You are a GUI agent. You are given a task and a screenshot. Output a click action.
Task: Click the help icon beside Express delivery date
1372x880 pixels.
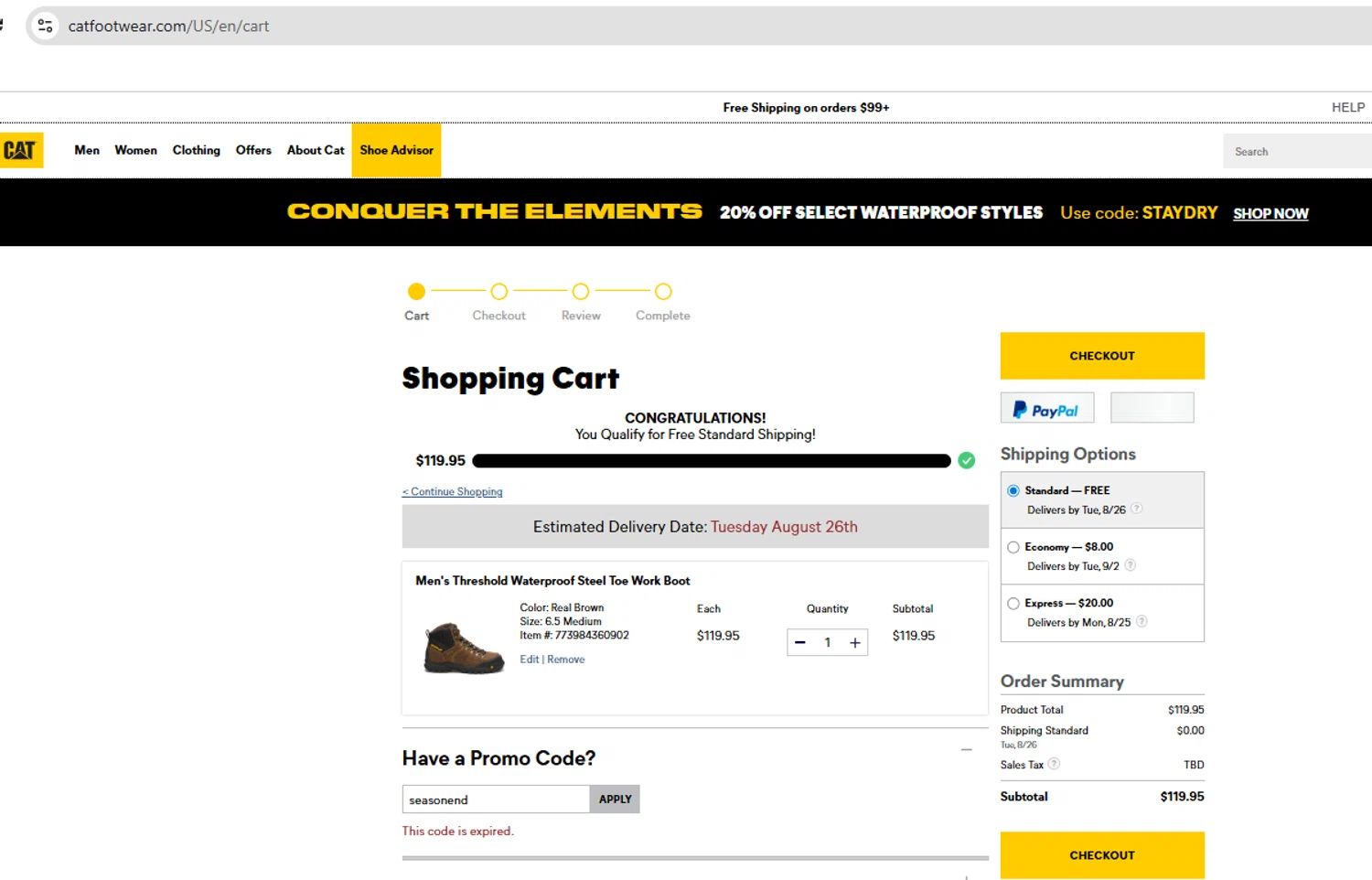pos(1142,621)
